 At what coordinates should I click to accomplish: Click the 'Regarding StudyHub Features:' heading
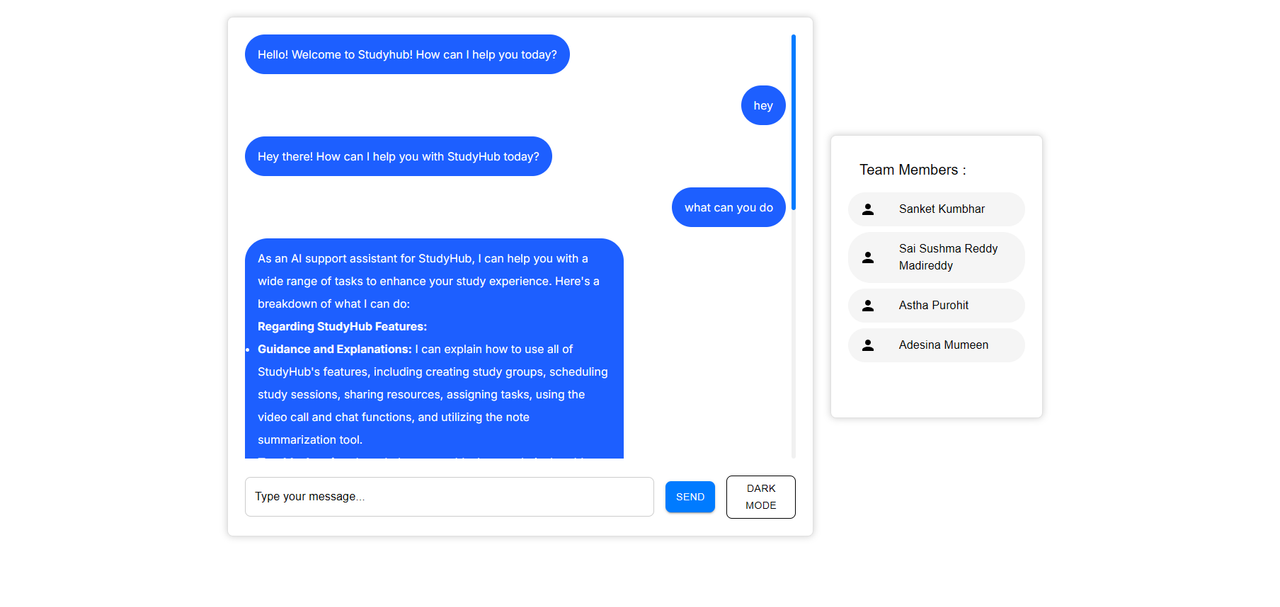pos(342,326)
